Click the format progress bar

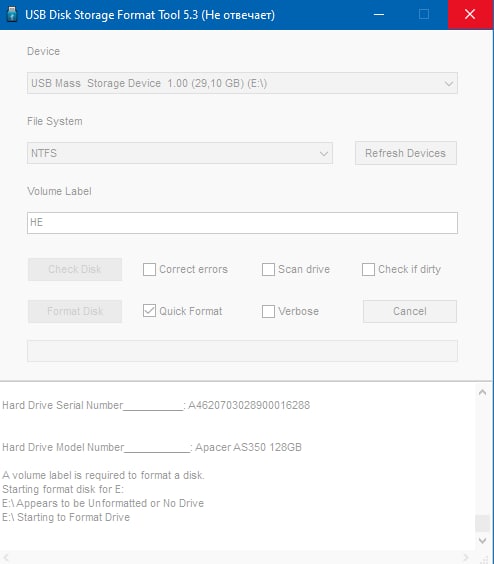(x=242, y=351)
